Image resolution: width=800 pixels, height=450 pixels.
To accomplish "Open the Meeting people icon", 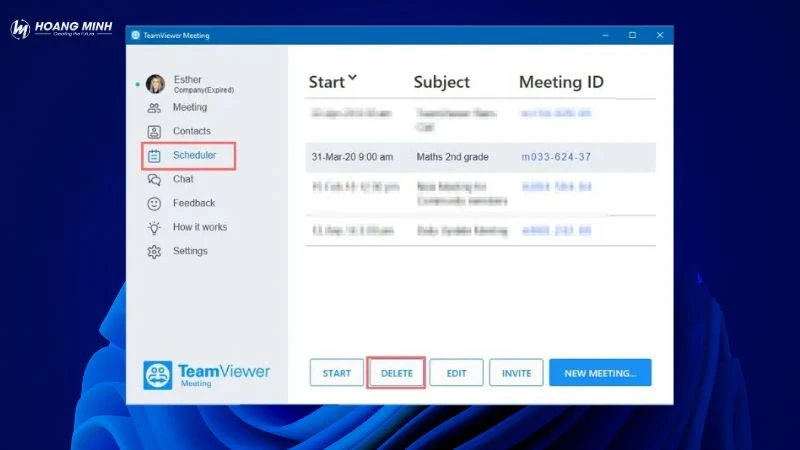I will click(x=154, y=108).
